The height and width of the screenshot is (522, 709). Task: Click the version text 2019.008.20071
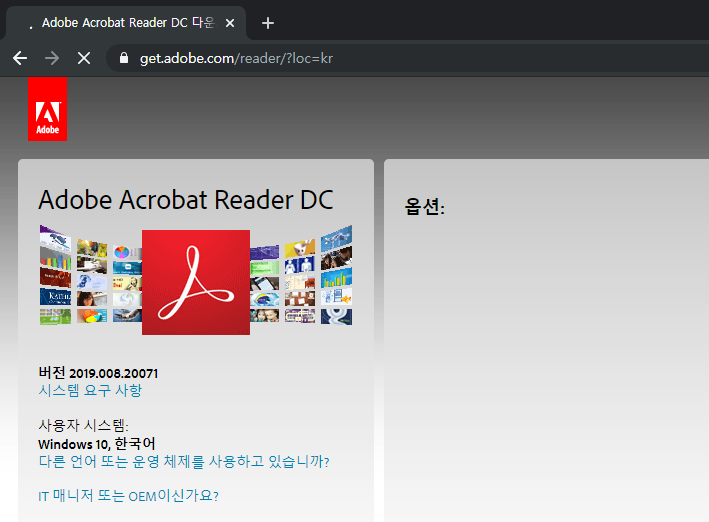(113, 373)
